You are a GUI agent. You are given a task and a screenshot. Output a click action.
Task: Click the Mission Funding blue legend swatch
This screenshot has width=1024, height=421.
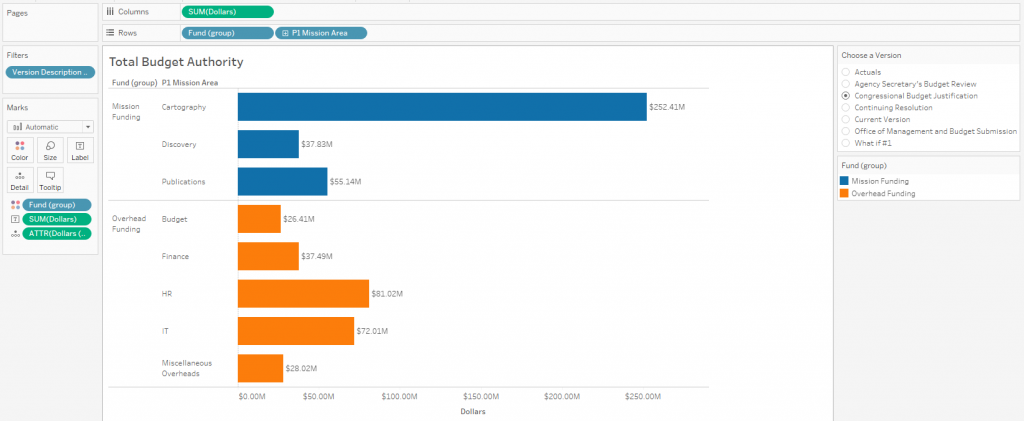pos(844,181)
